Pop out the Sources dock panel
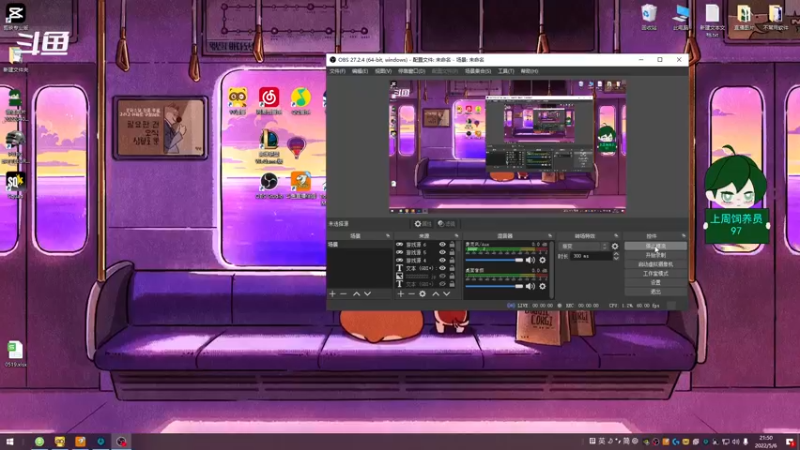Image resolution: width=800 pixels, height=450 pixels. tap(457, 236)
